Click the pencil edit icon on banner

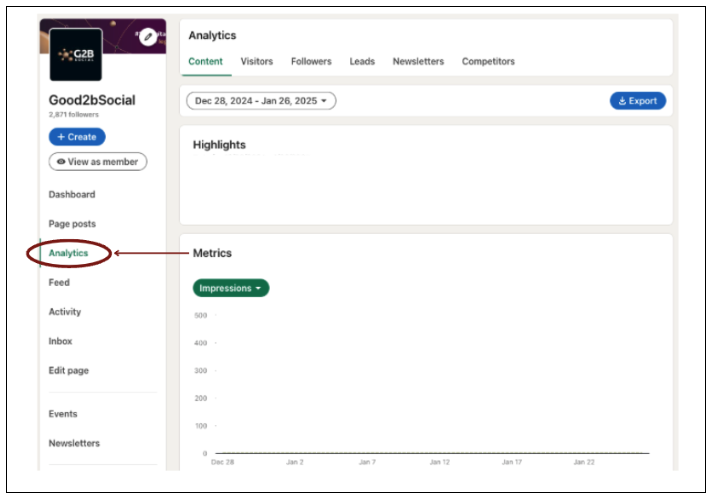[x=148, y=37]
